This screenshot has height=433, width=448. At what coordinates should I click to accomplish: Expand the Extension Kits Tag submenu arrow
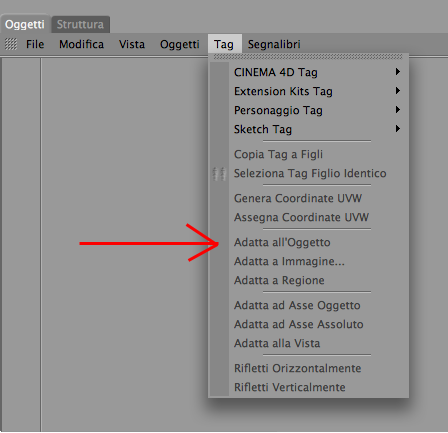(x=397, y=91)
